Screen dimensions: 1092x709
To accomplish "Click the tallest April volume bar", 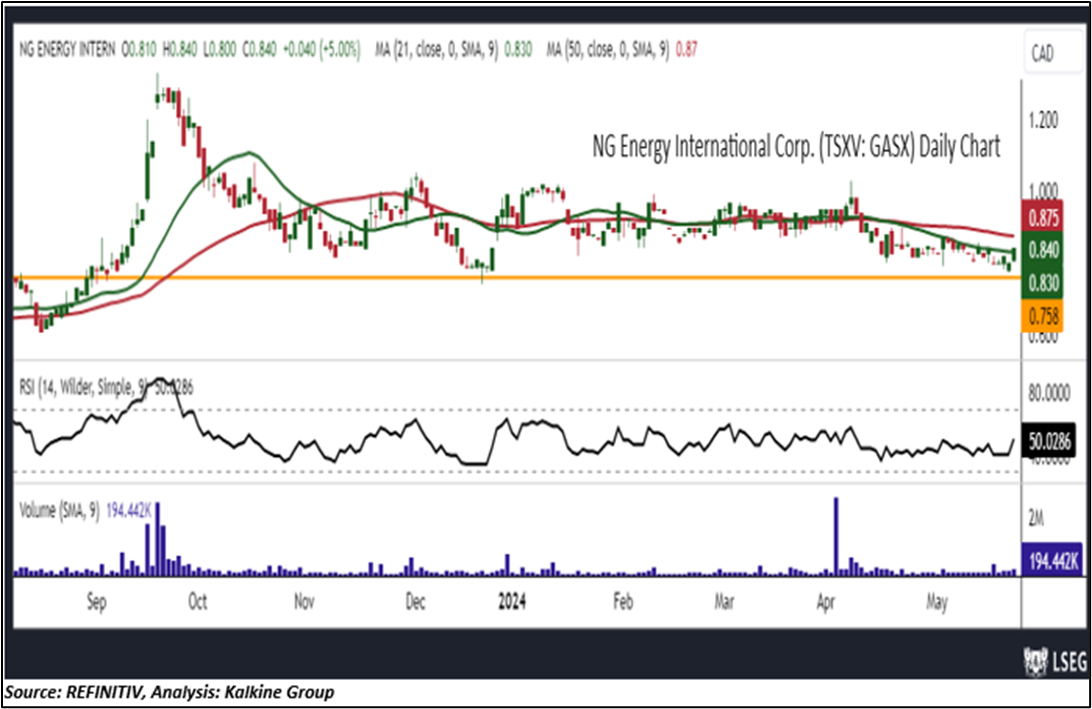I will 836,536.
